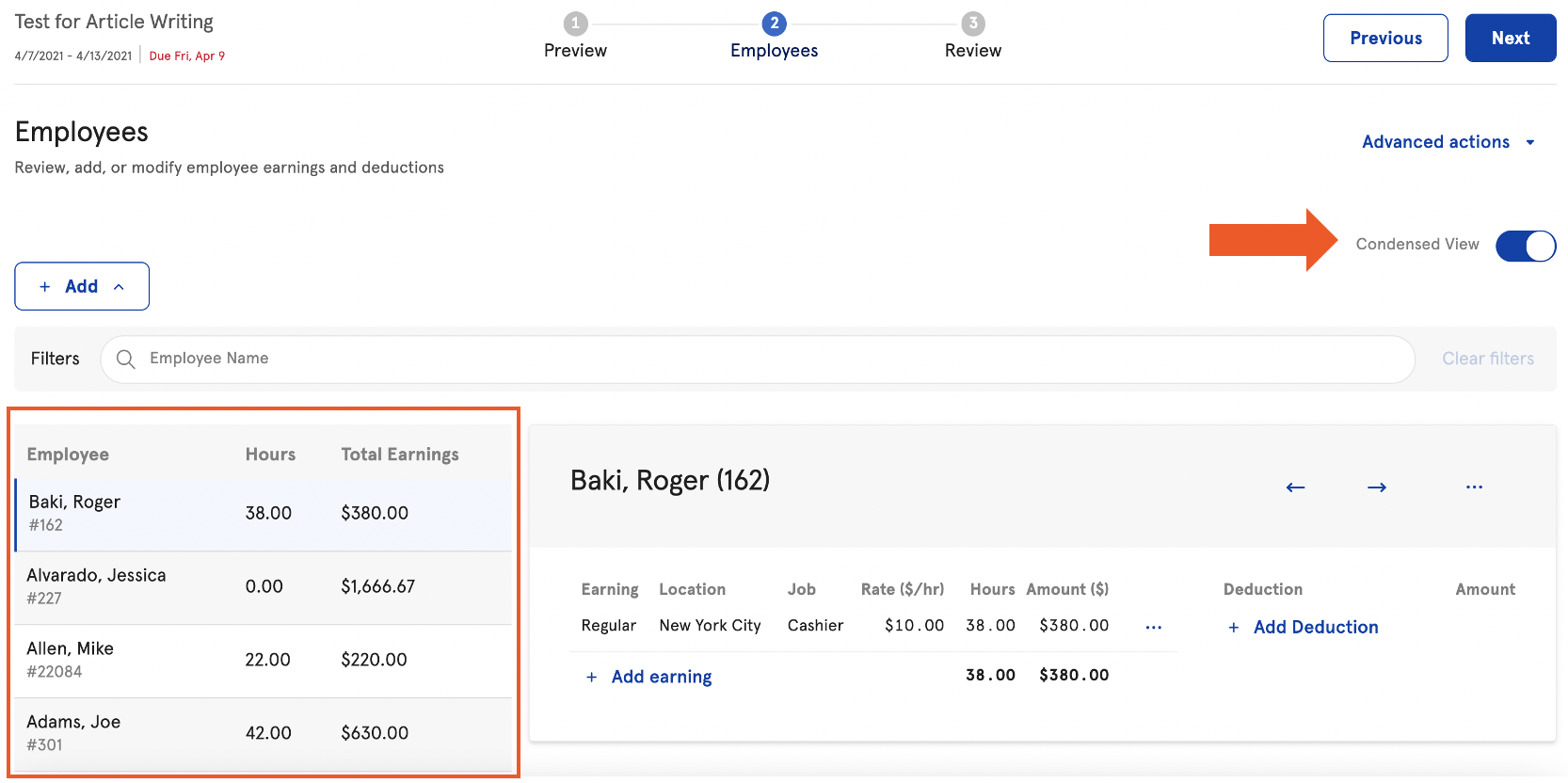The height and width of the screenshot is (783, 1568).
Task: Open the Regular earning row options ellipsis
Action: click(x=1153, y=627)
